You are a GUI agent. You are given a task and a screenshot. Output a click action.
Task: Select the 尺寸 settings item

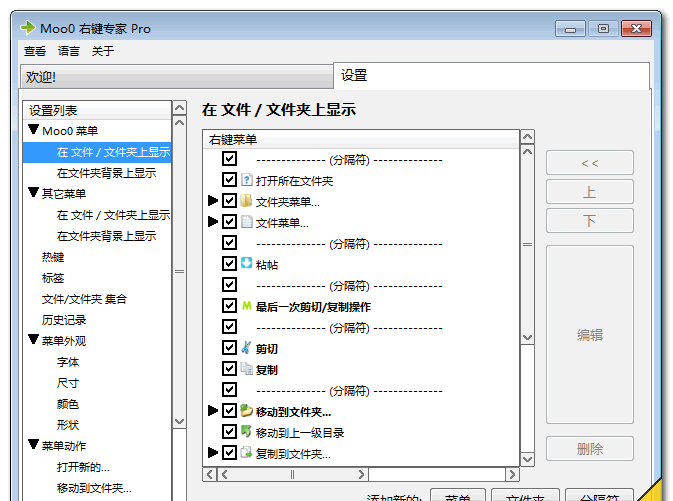pos(68,383)
